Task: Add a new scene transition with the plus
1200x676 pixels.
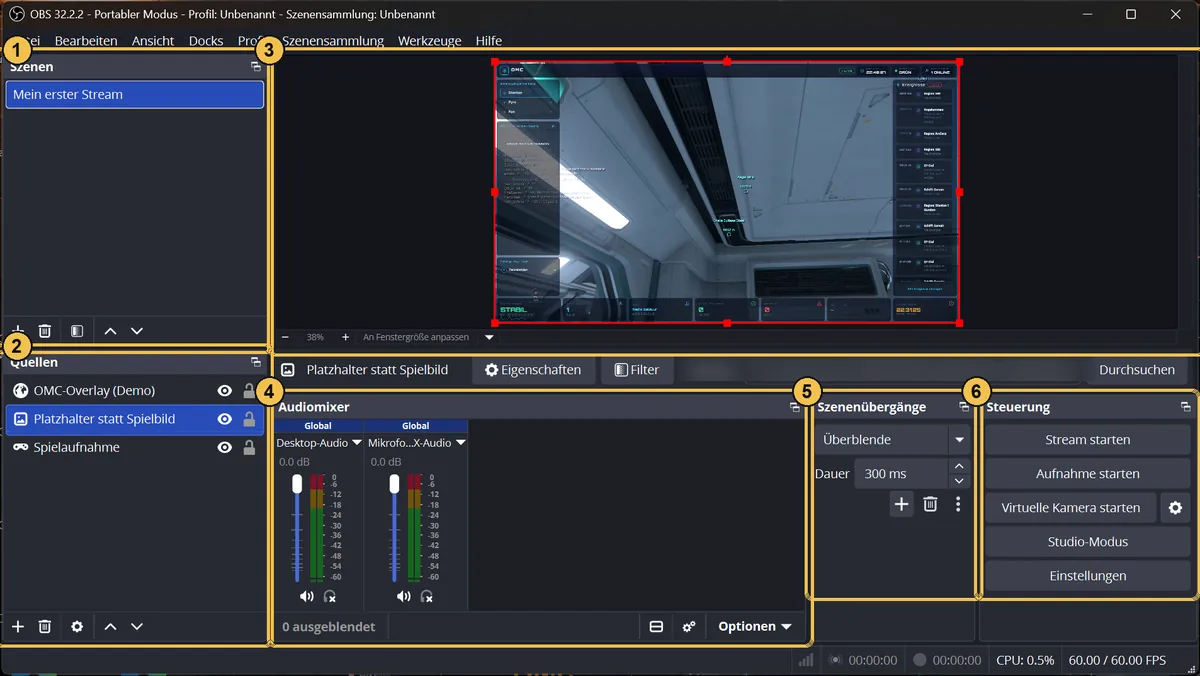Action: pyautogui.click(x=902, y=504)
